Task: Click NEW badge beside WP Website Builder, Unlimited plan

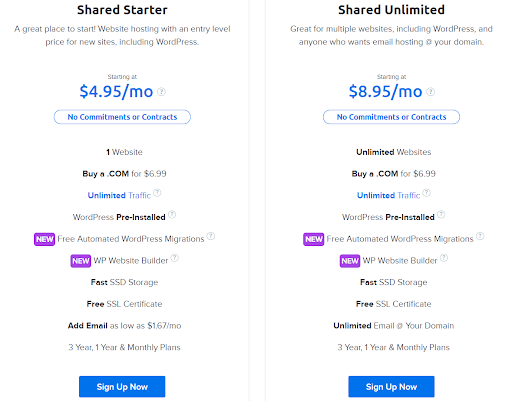Action: tap(350, 261)
